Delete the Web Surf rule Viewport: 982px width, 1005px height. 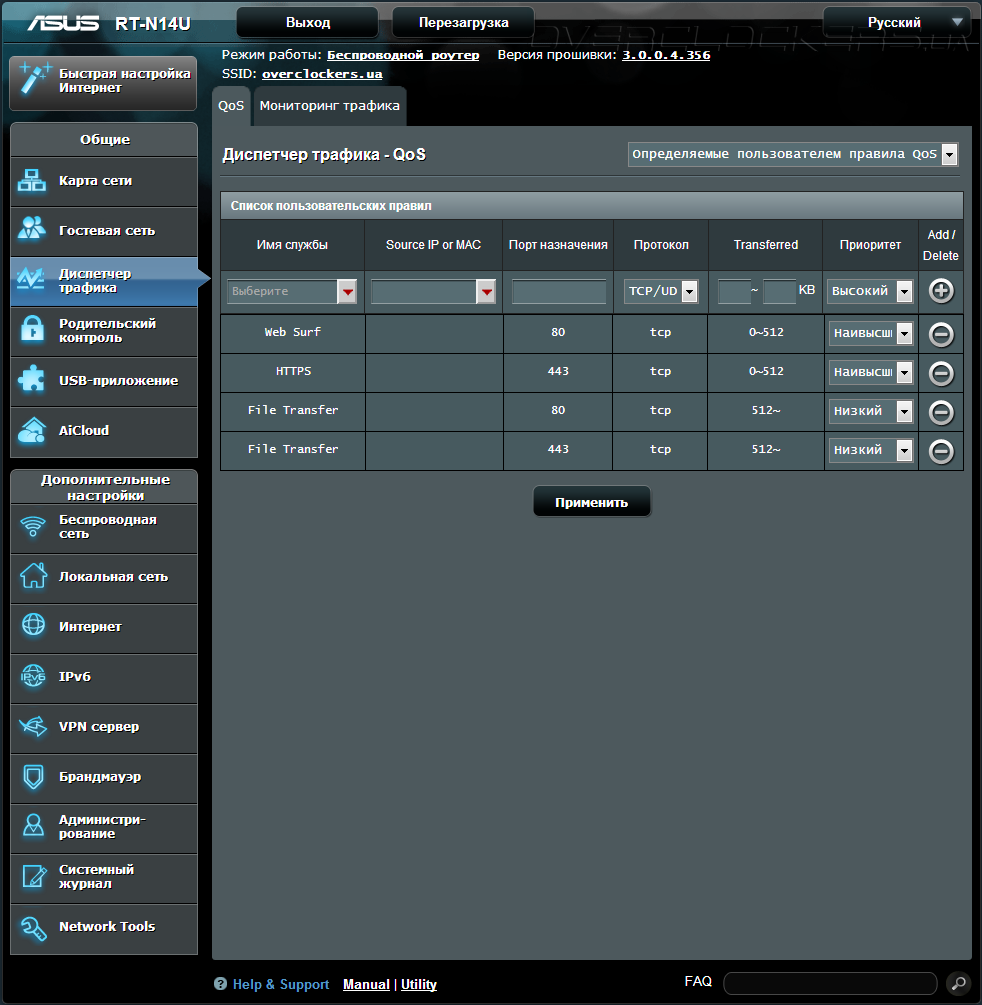coord(941,334)
